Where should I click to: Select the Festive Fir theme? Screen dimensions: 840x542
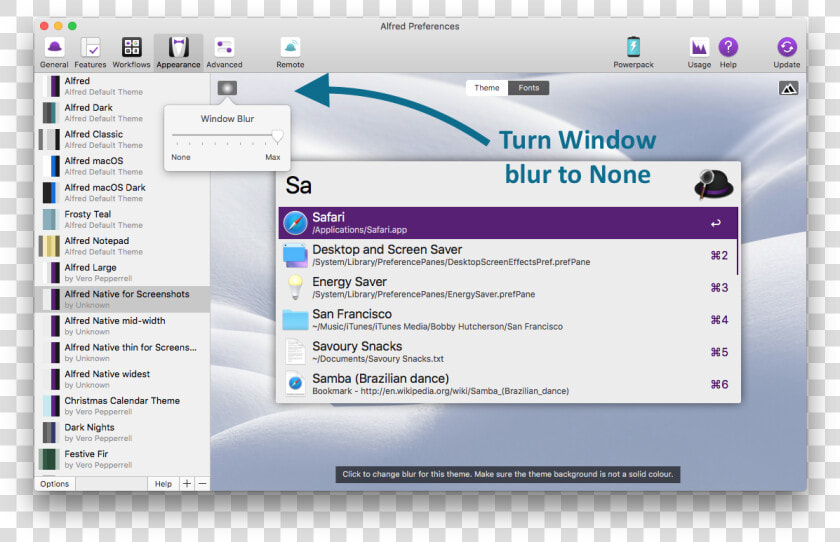coord(123,459)
